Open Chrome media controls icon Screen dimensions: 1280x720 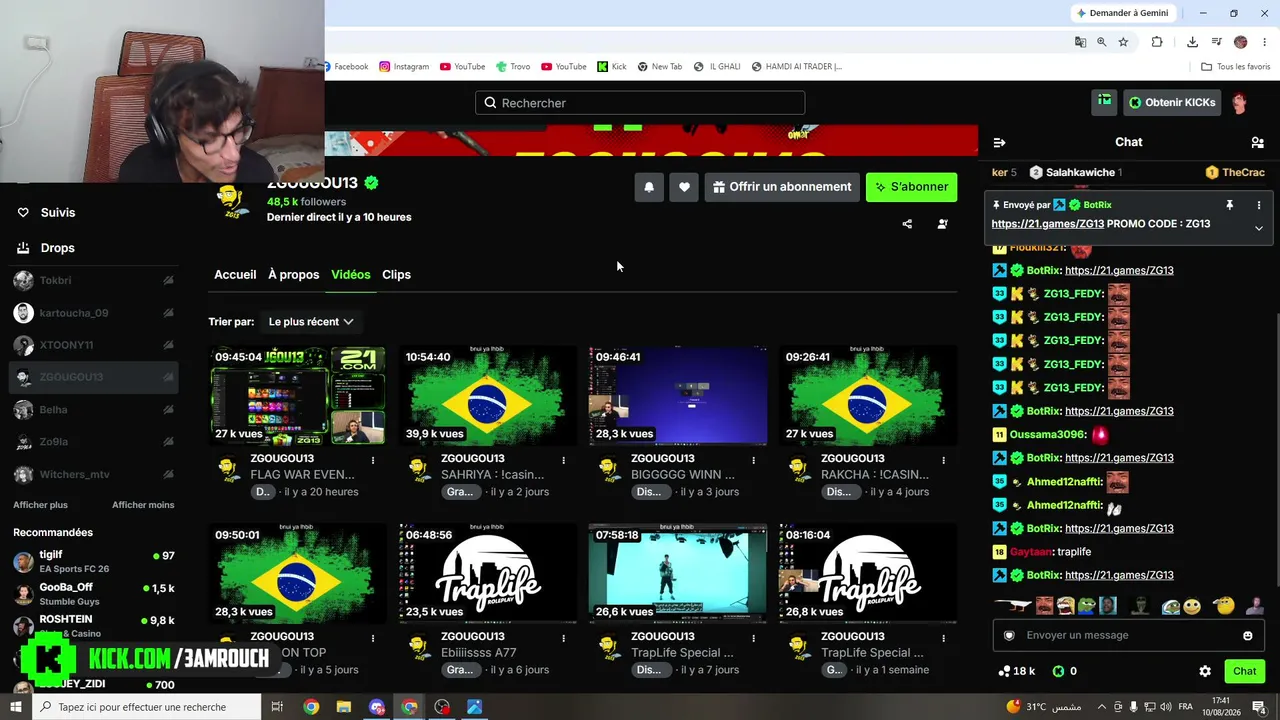[x=1217, y=42]
